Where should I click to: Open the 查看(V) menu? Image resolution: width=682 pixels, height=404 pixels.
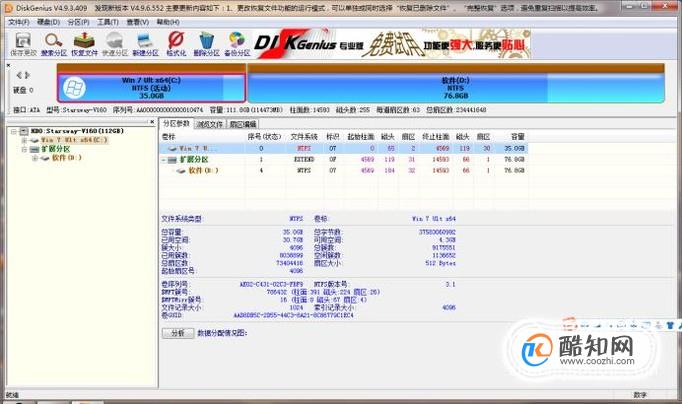(x=137, y=22)
